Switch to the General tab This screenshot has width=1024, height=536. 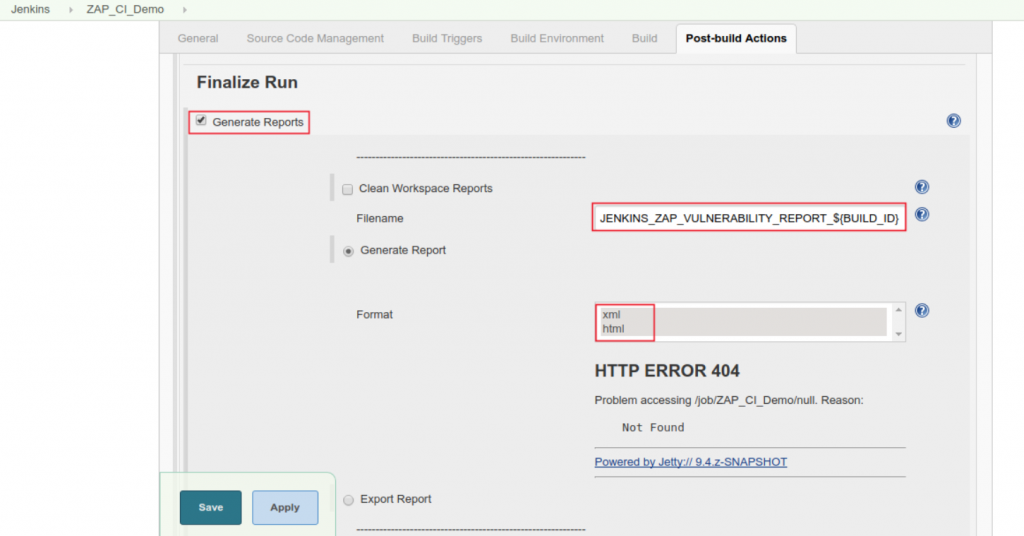tap(198, 39)
